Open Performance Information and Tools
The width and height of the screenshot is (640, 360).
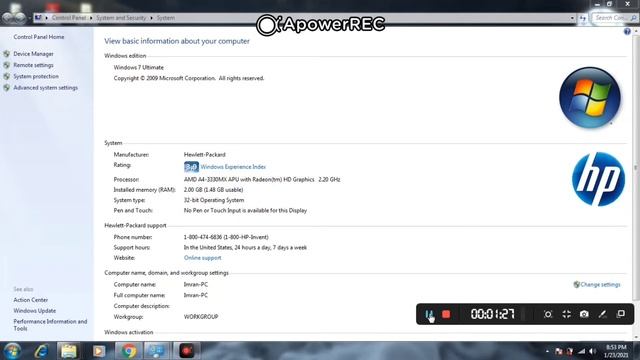click(x=50, y=325)
